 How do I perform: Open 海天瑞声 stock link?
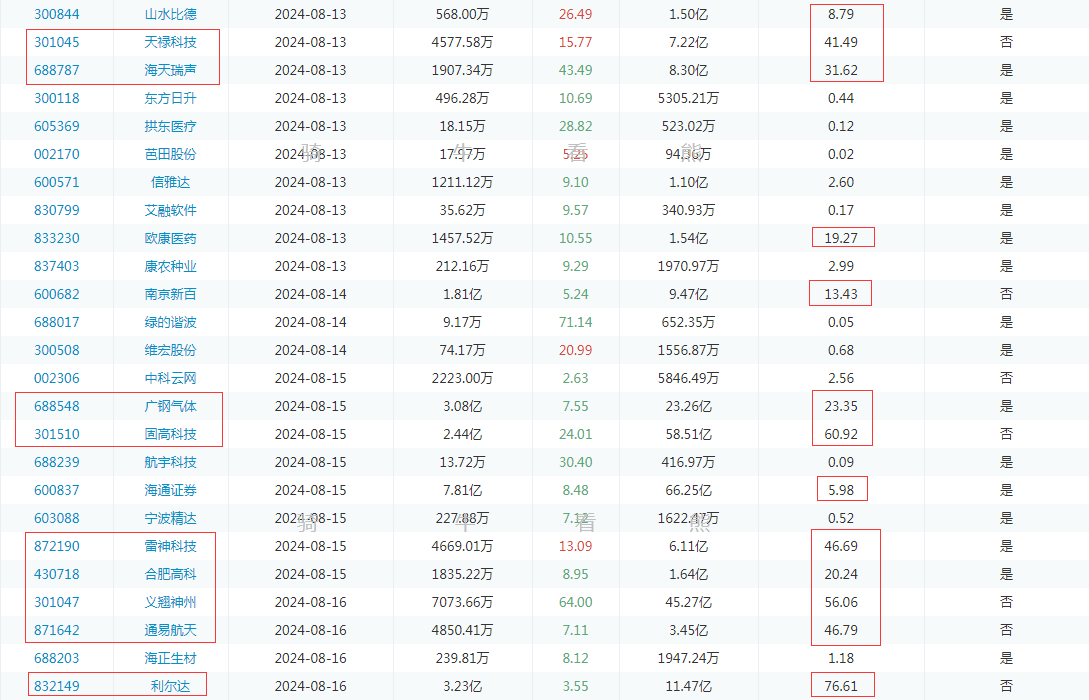170,70
